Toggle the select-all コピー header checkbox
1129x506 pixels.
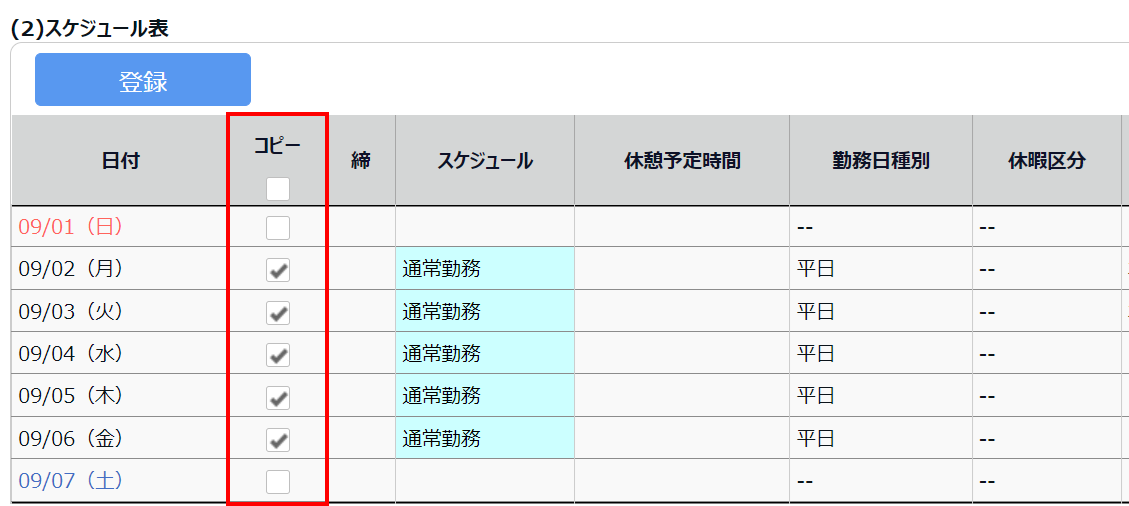(278, 188)
